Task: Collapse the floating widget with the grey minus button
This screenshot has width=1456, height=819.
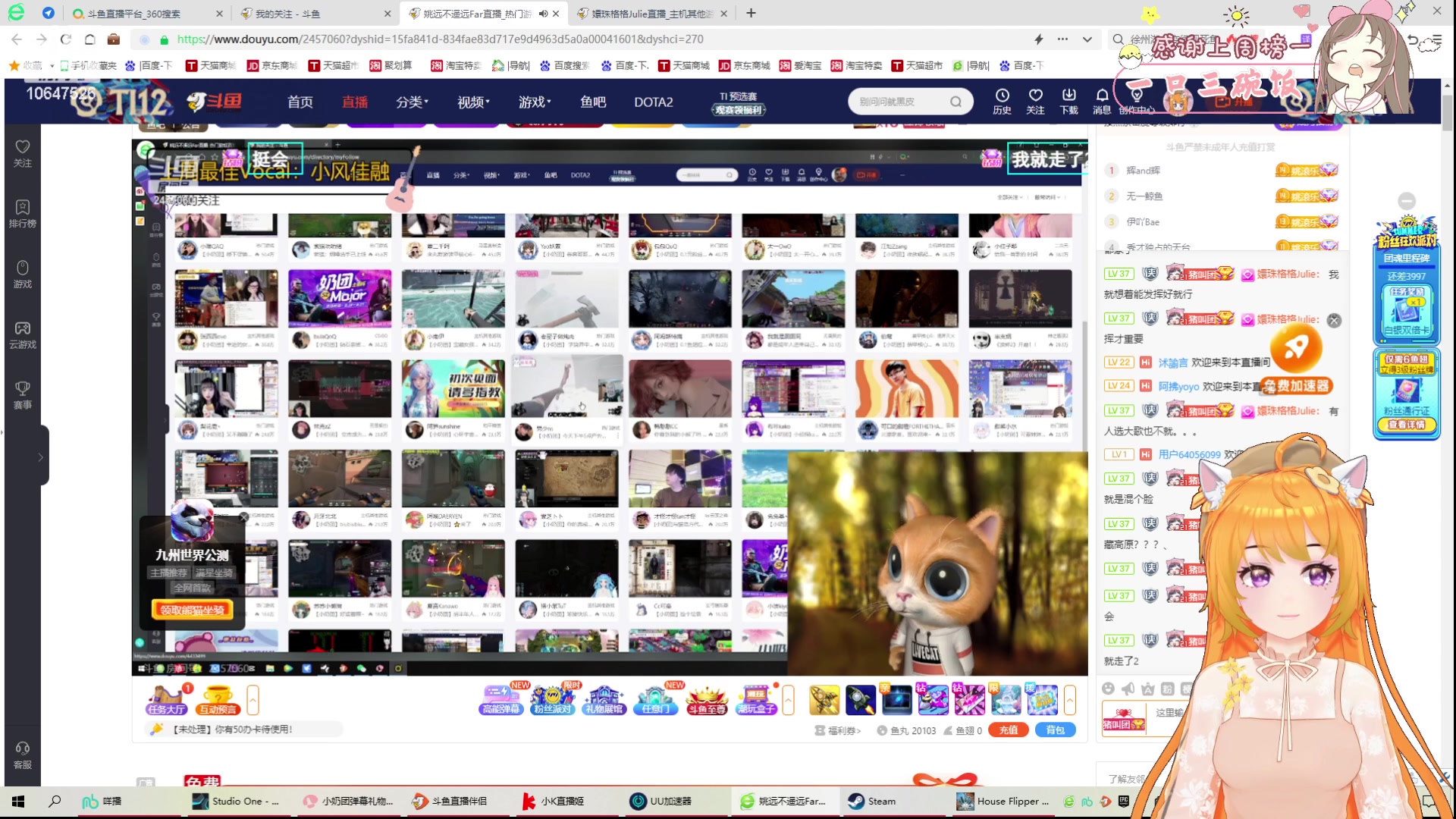Action: click(x=1407, y=201)
